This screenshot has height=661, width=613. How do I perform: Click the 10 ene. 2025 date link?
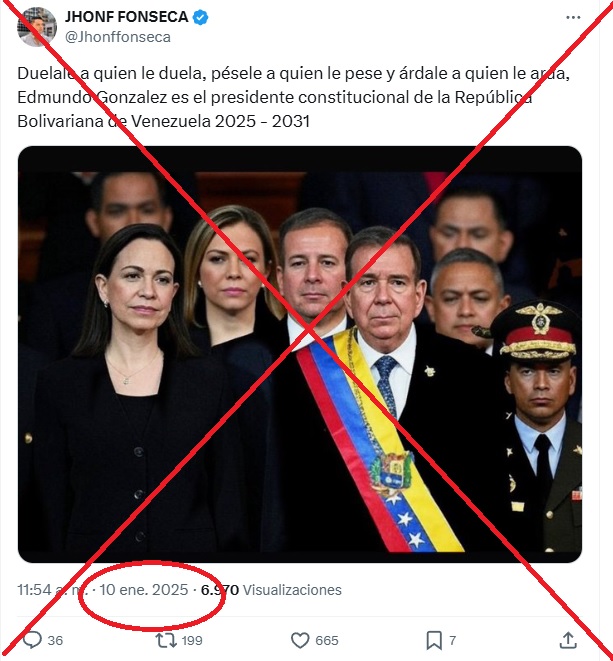(143, 589)
